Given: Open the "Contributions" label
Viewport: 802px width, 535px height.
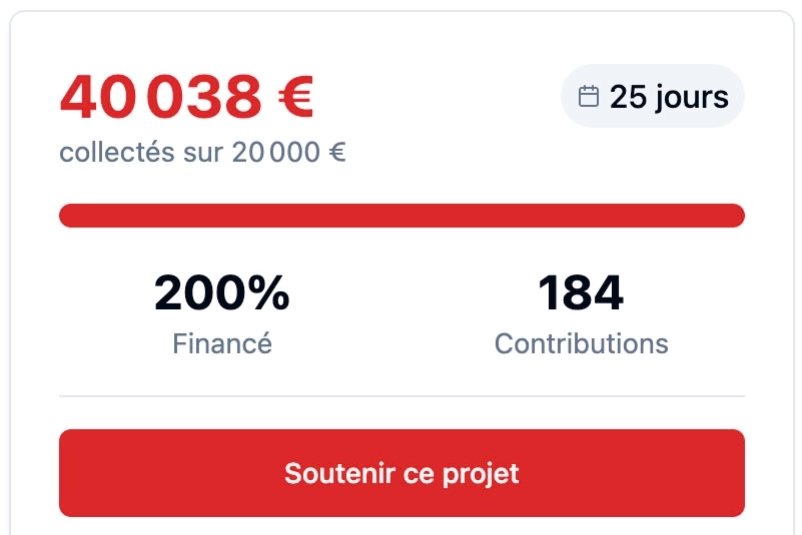Looking at the screenshot, I should click(x=581, y=344).
